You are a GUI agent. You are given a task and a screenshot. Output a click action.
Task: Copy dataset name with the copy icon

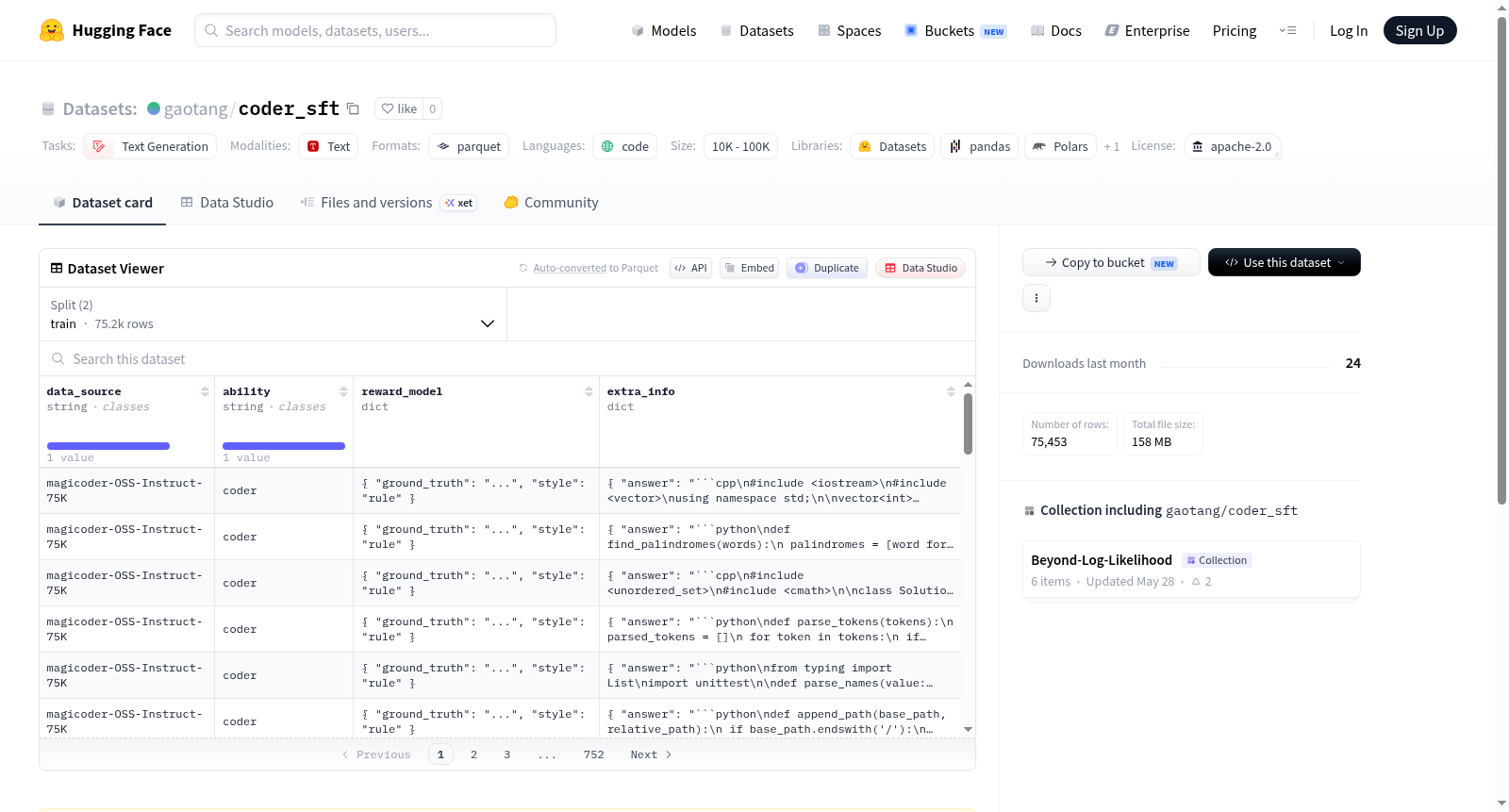[353, 108]
